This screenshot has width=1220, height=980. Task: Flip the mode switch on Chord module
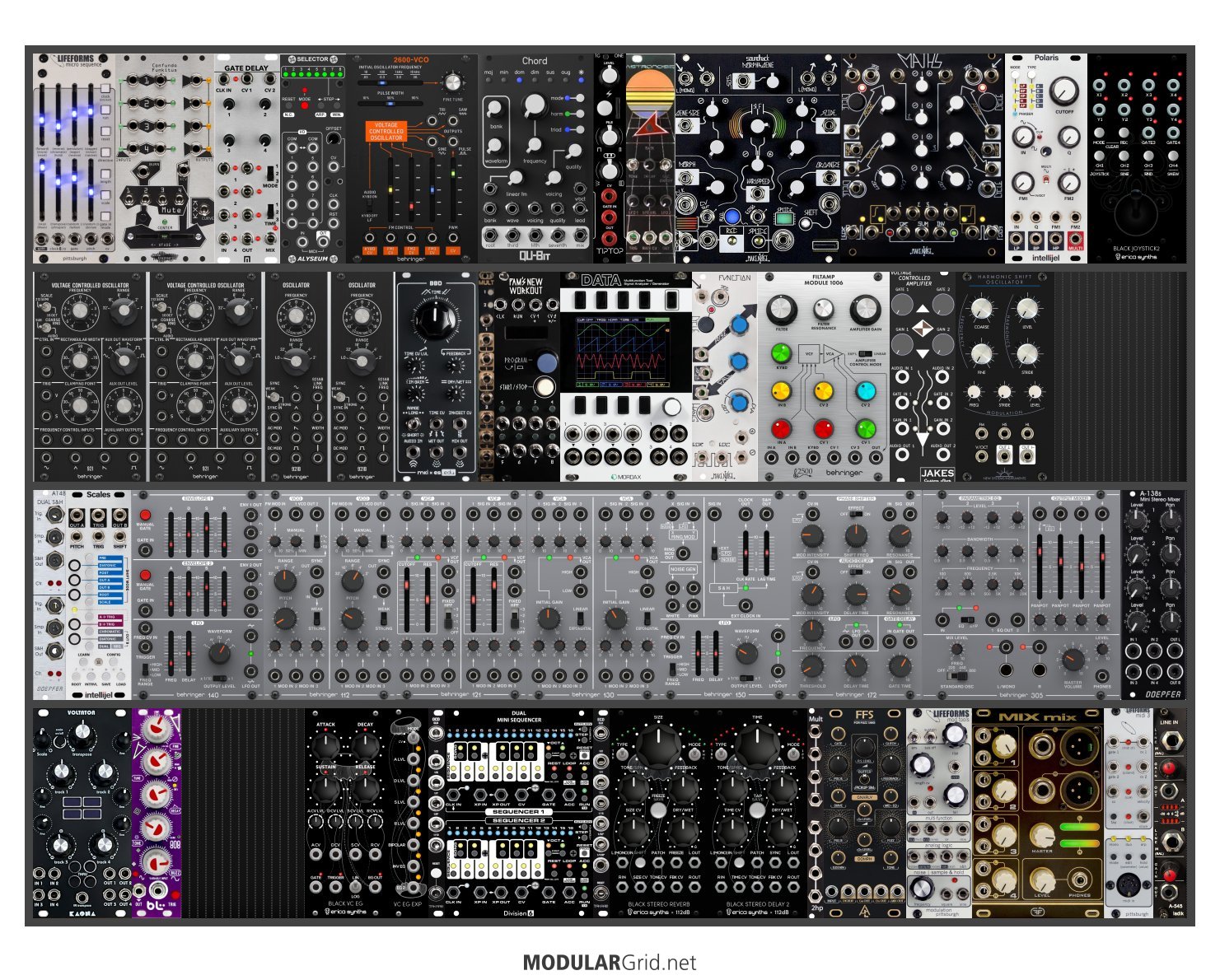click(574, 98)
